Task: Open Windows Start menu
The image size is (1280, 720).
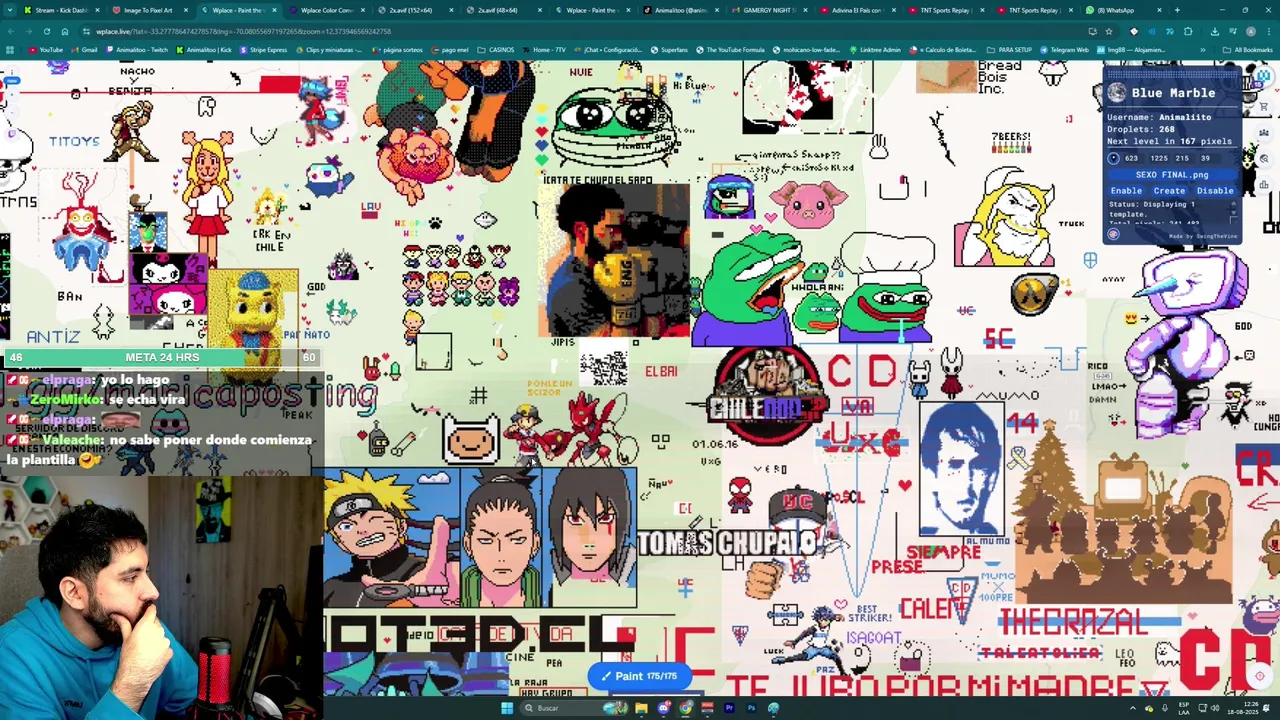Action: click(507, 708)
